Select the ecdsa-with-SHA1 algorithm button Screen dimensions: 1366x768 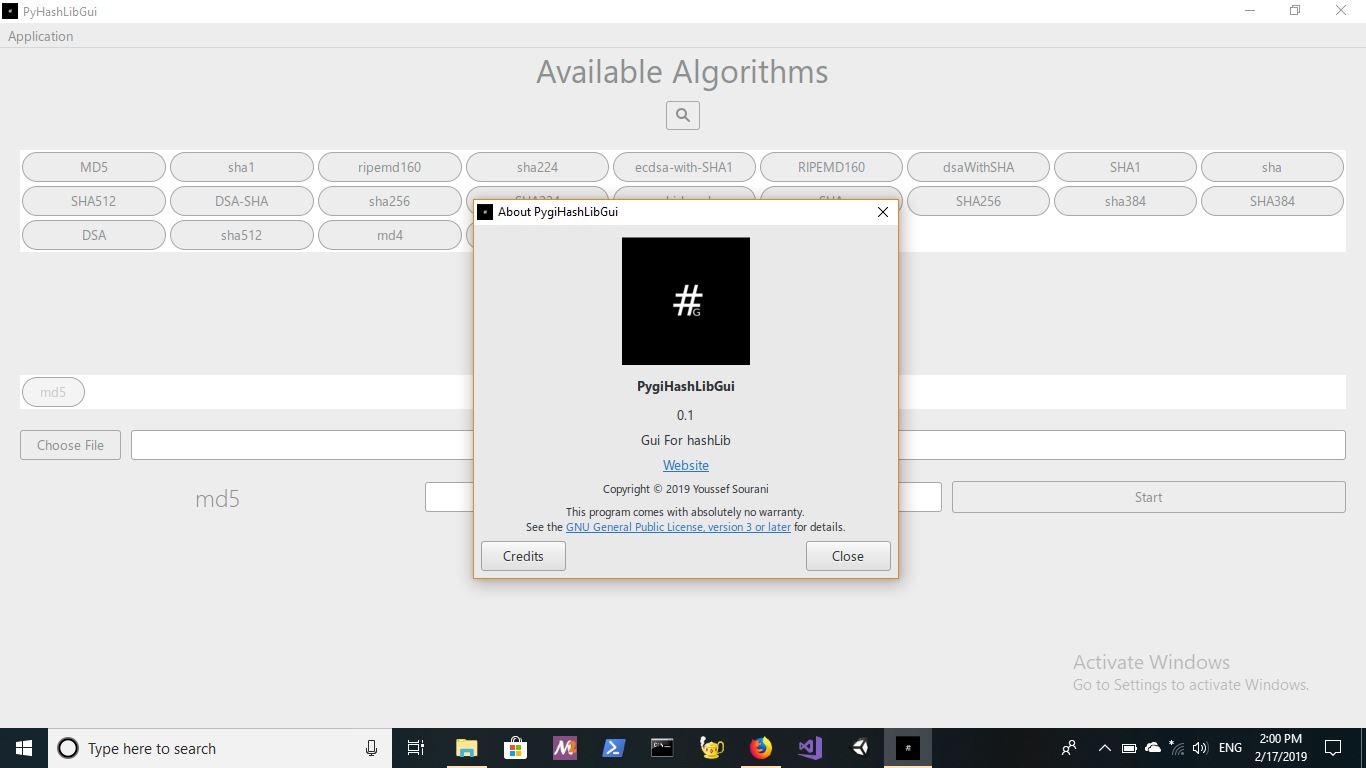(683, 167)
